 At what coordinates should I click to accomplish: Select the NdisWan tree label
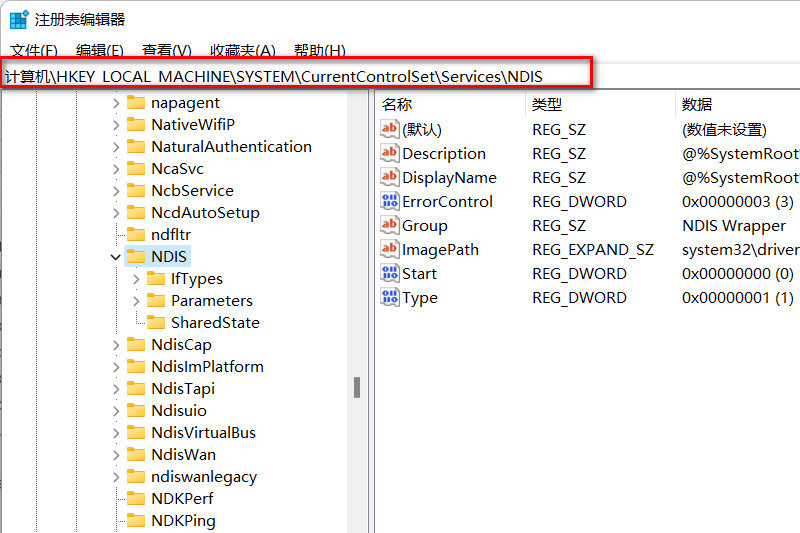click(184, 454)
